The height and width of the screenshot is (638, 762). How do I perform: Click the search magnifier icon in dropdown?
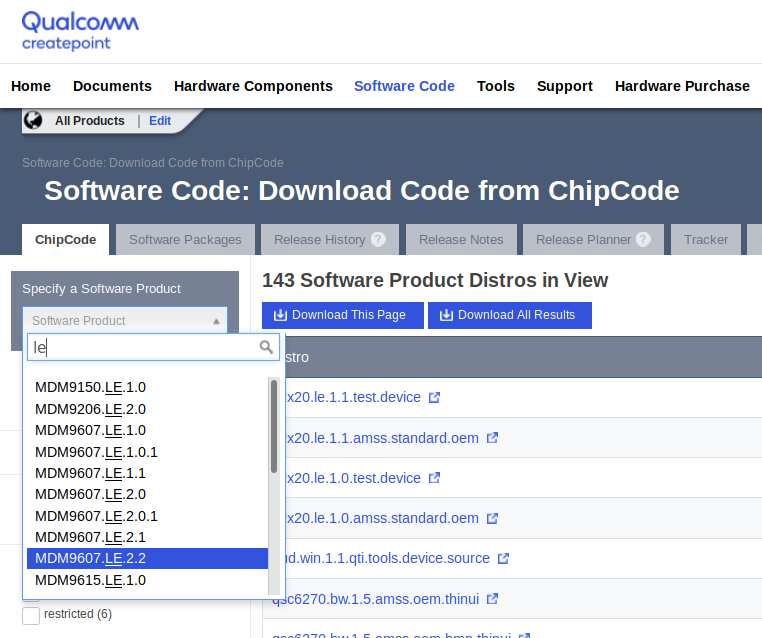[266, 347]
